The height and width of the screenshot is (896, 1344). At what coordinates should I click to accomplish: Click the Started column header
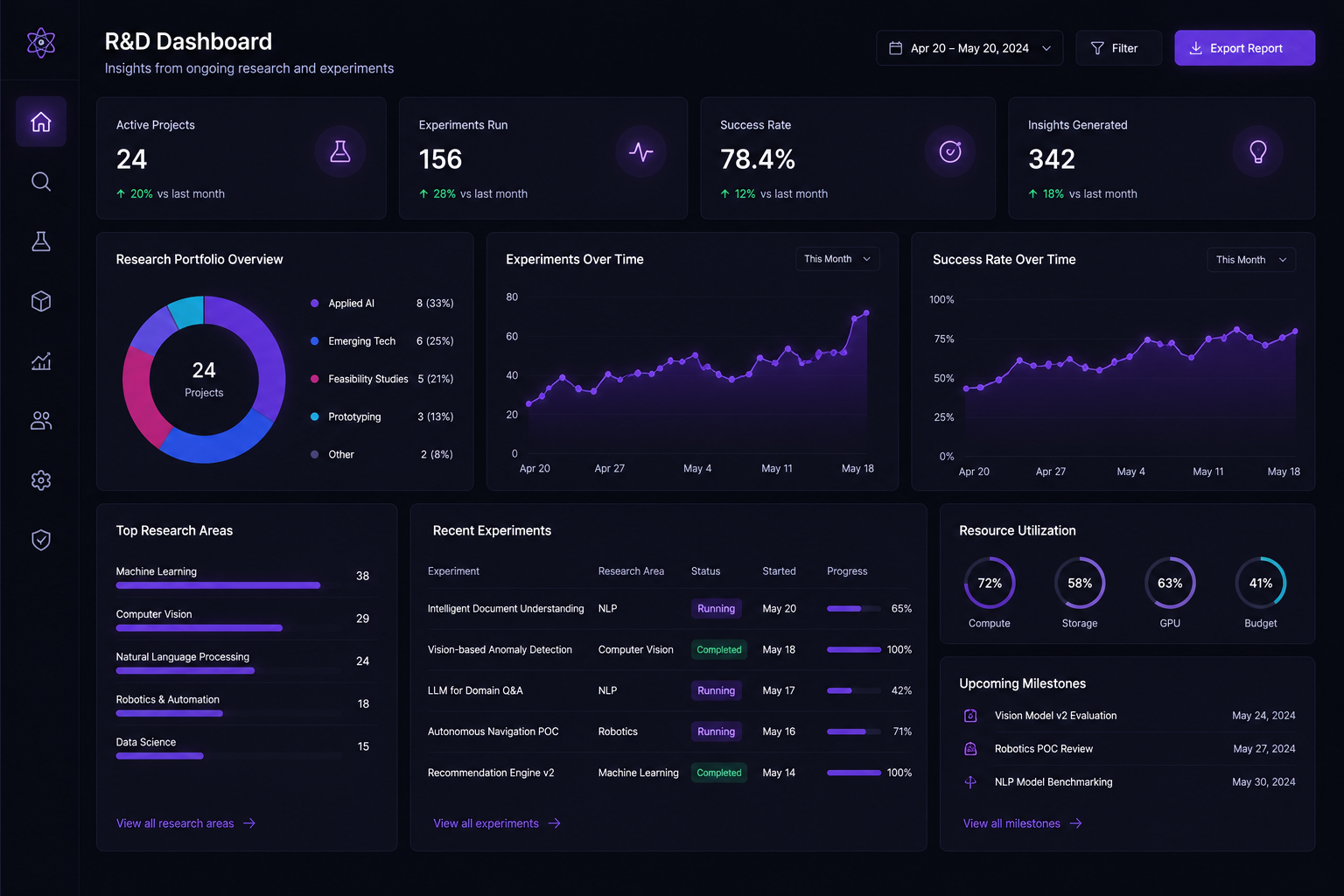pyautogui.click(x=779, y=571)
